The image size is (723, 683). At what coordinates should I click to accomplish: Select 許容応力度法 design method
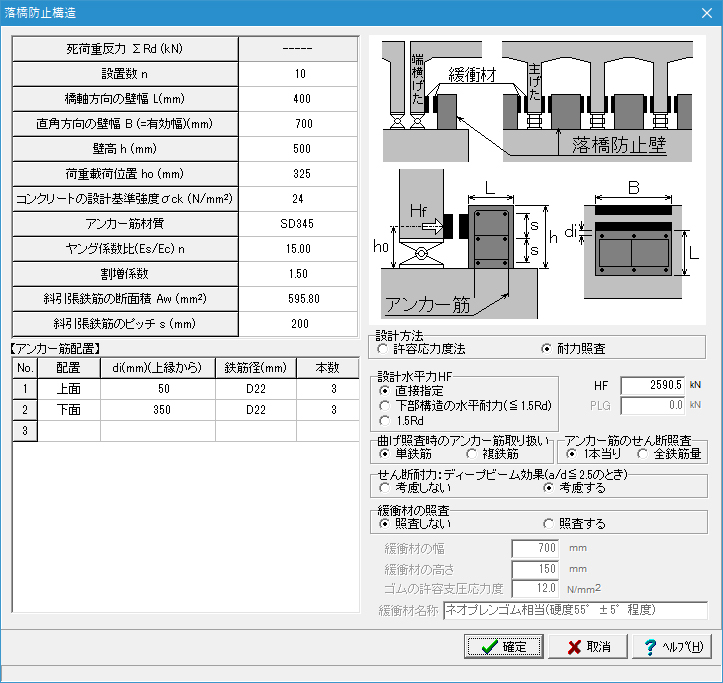384,349
